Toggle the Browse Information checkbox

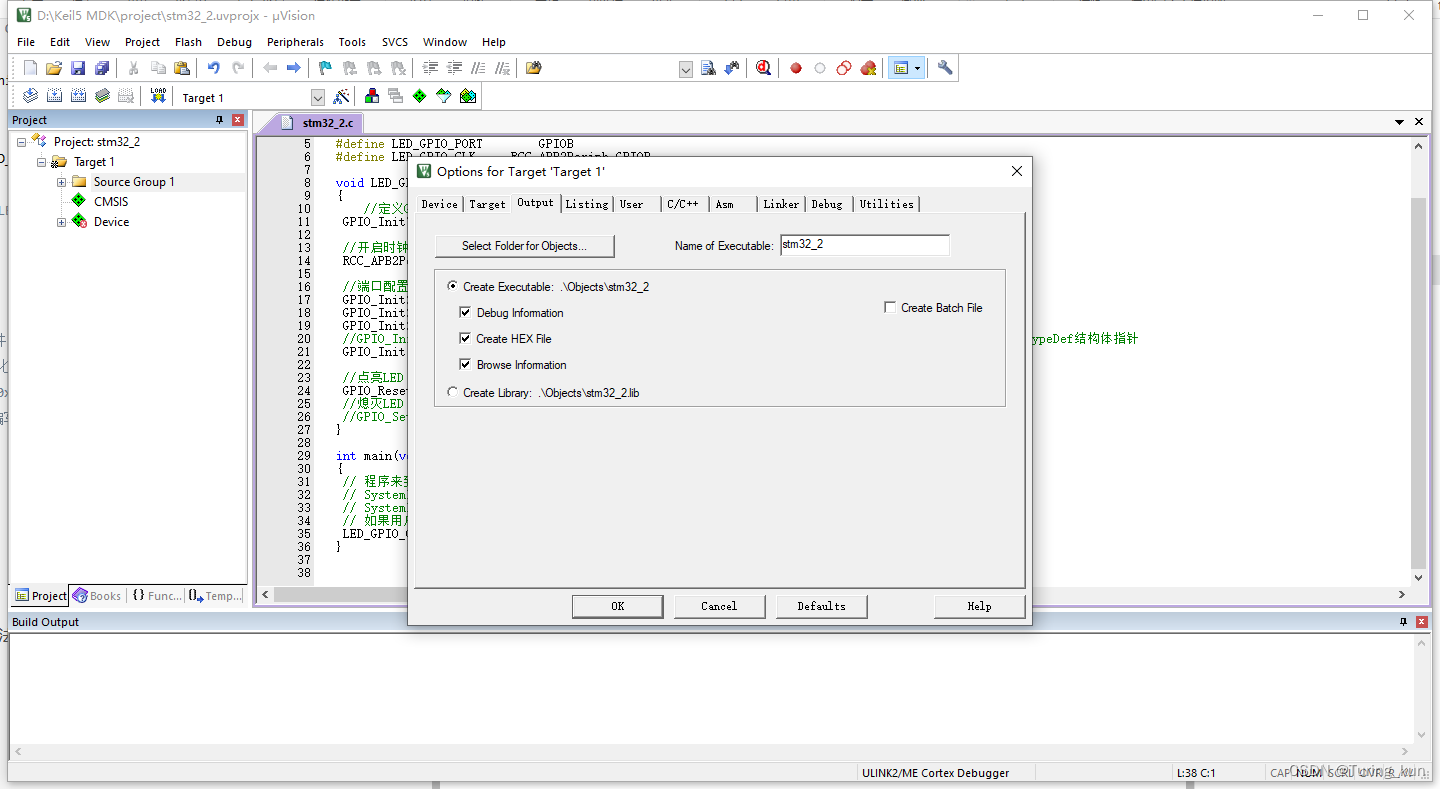[x=465, y=364]
